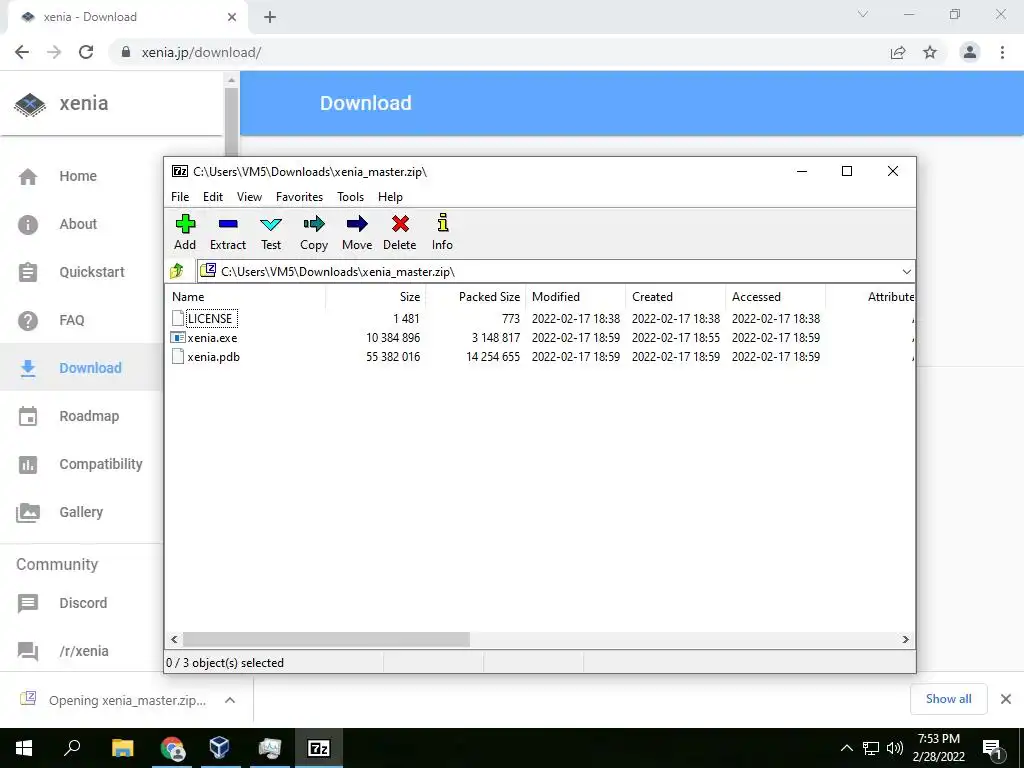The image size is (1024, 768).
Task: Click the LICENSE file icon
Action: [x=178, y=318]
